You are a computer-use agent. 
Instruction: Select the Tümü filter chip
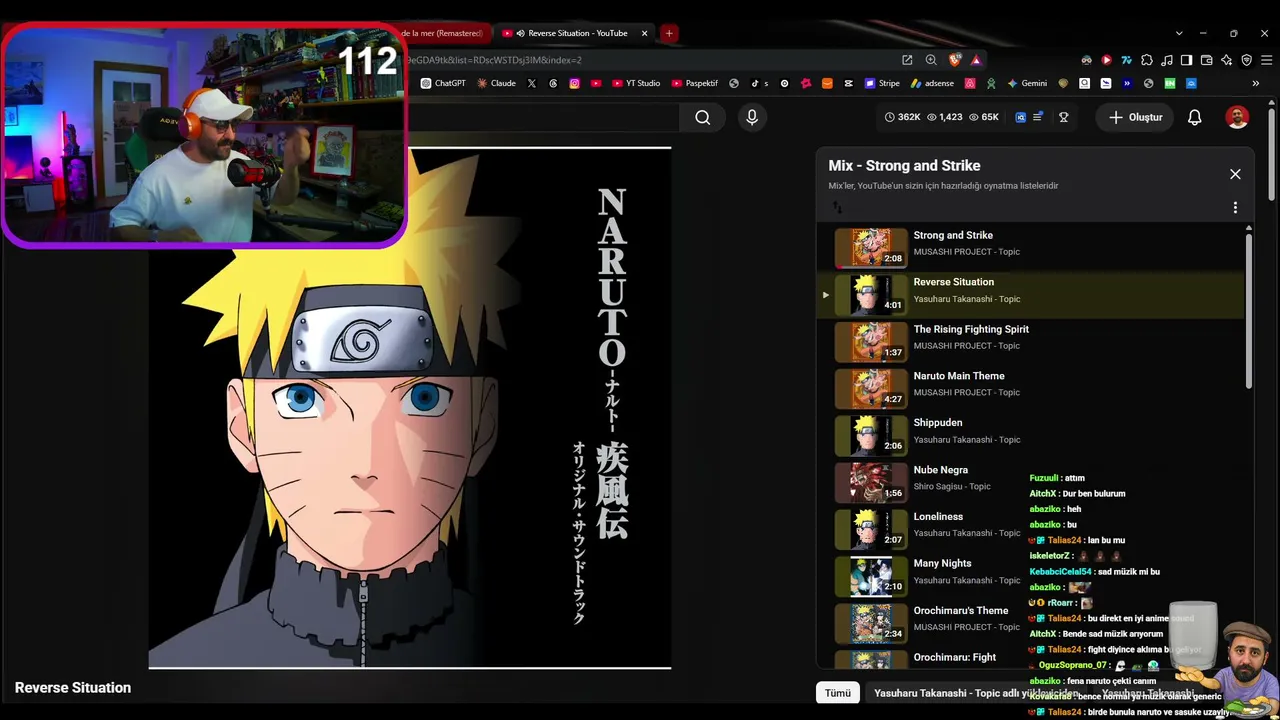pyautogui.click(x=838, y=693)
